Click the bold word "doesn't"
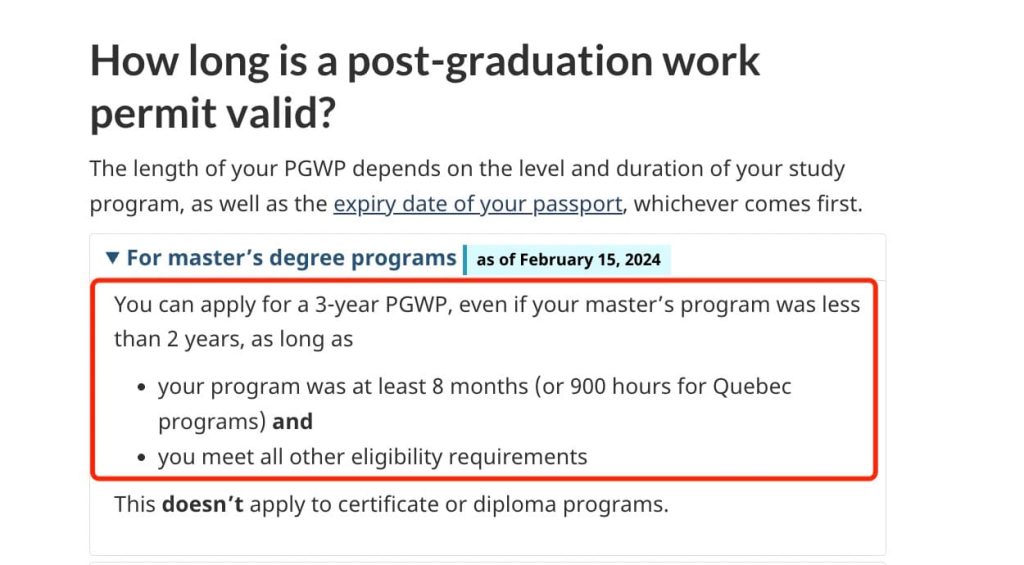 (x=202, y=504)
